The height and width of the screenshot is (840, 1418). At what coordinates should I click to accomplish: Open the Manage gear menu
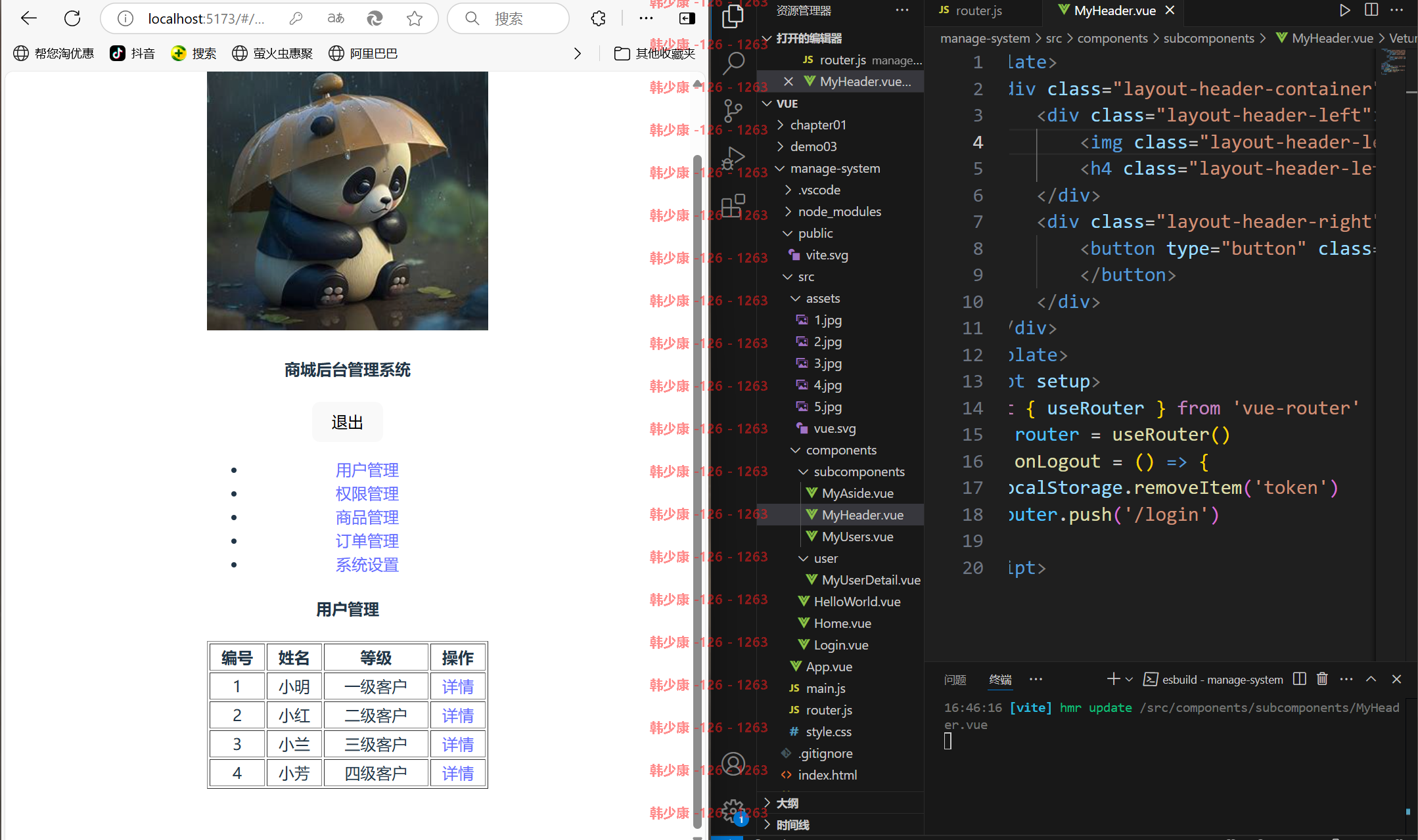pos(733,811)
